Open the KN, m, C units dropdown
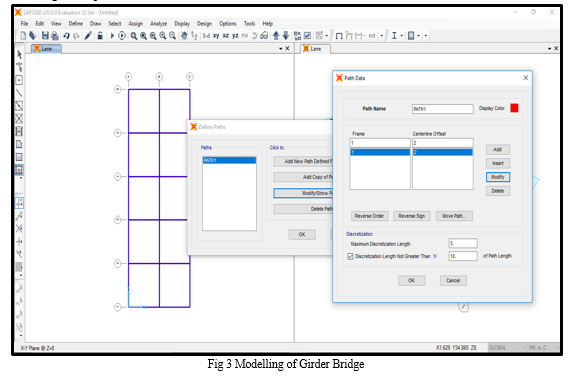This screenshot has width=578, height=377. point(543,348)
